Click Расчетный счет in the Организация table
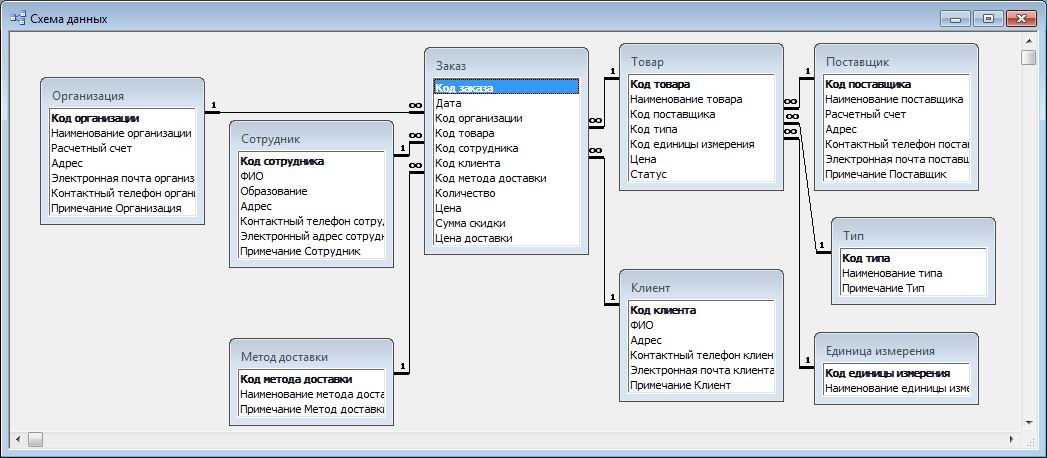1047x458 pixels. pyautogui.click(x=91, y=147)
